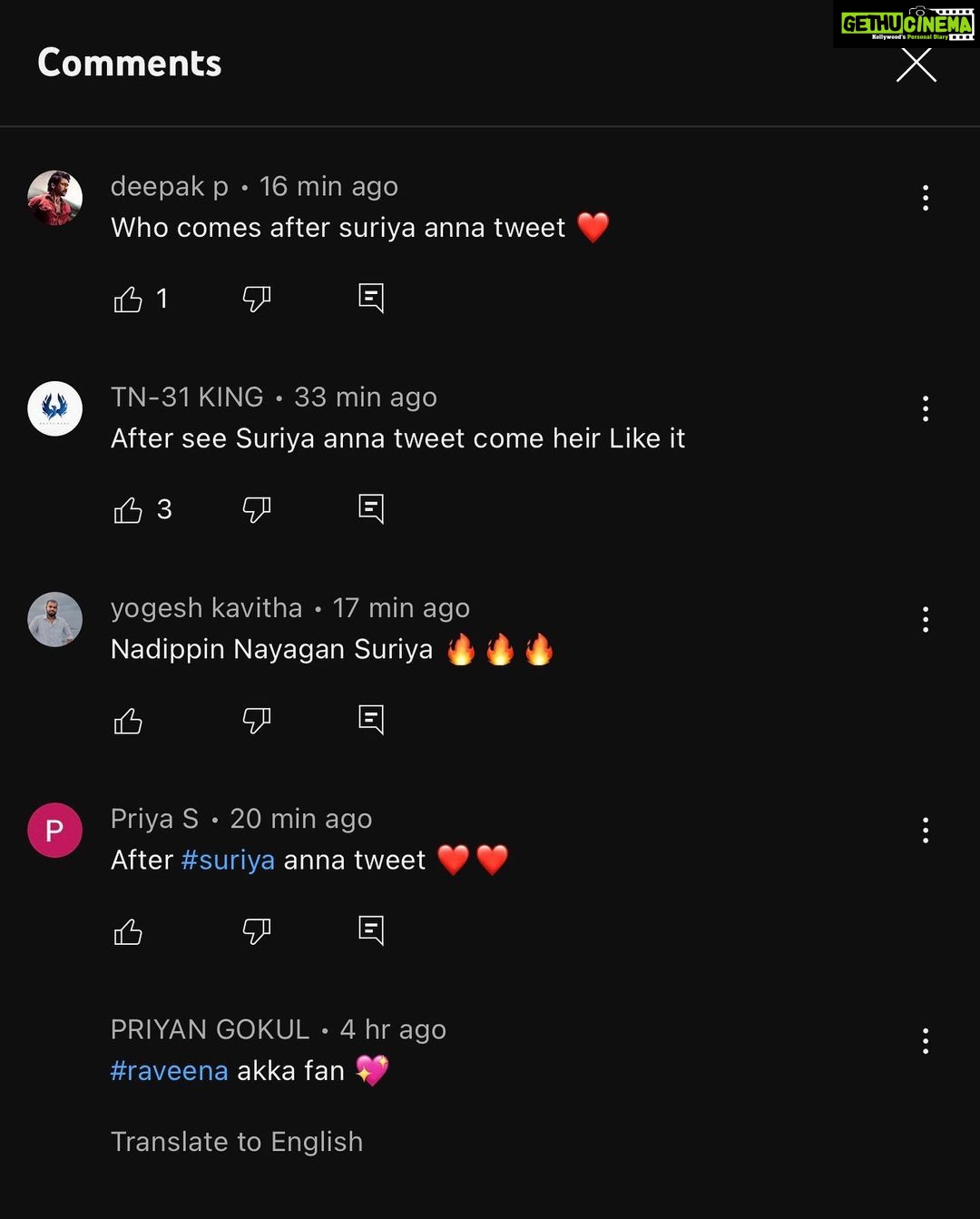Click the #suriya hashtag link
This screenshot has height=1219, width=980.
[x=228, y=860]
